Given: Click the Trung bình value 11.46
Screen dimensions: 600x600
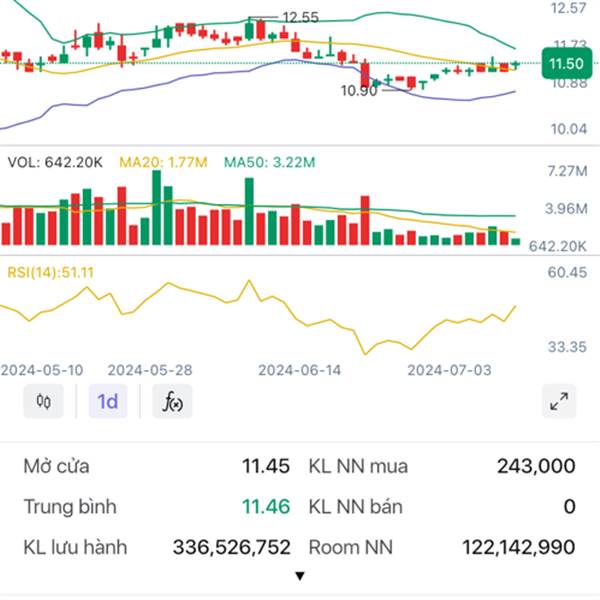Looking at the screenshot, I should 266,507.
